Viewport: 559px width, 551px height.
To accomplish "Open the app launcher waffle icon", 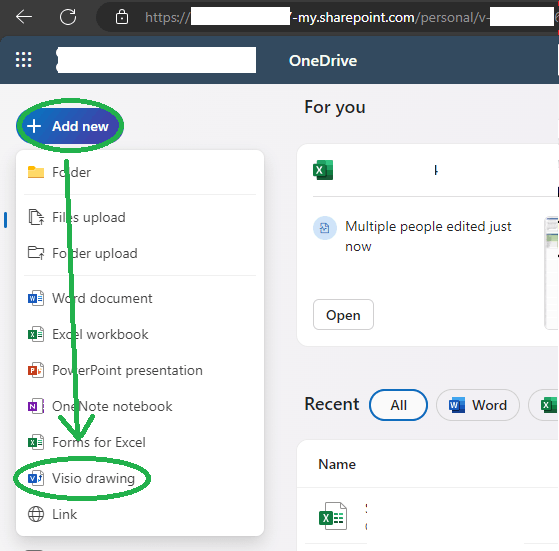I will coord(24,60).
